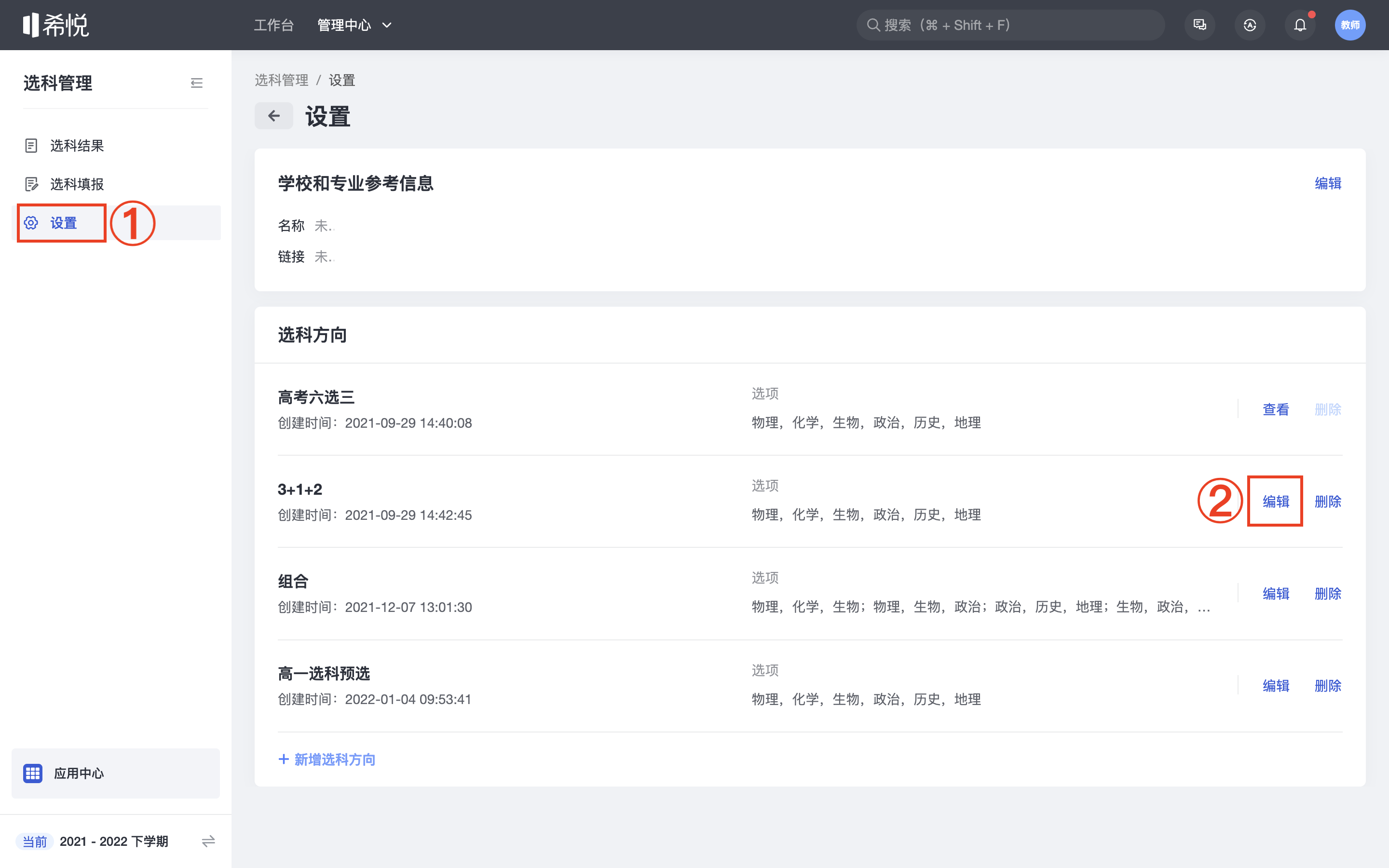Screen dimensions: 1389x868
Task: Click the 选科方向 section heading
Action: coord(312,335)
